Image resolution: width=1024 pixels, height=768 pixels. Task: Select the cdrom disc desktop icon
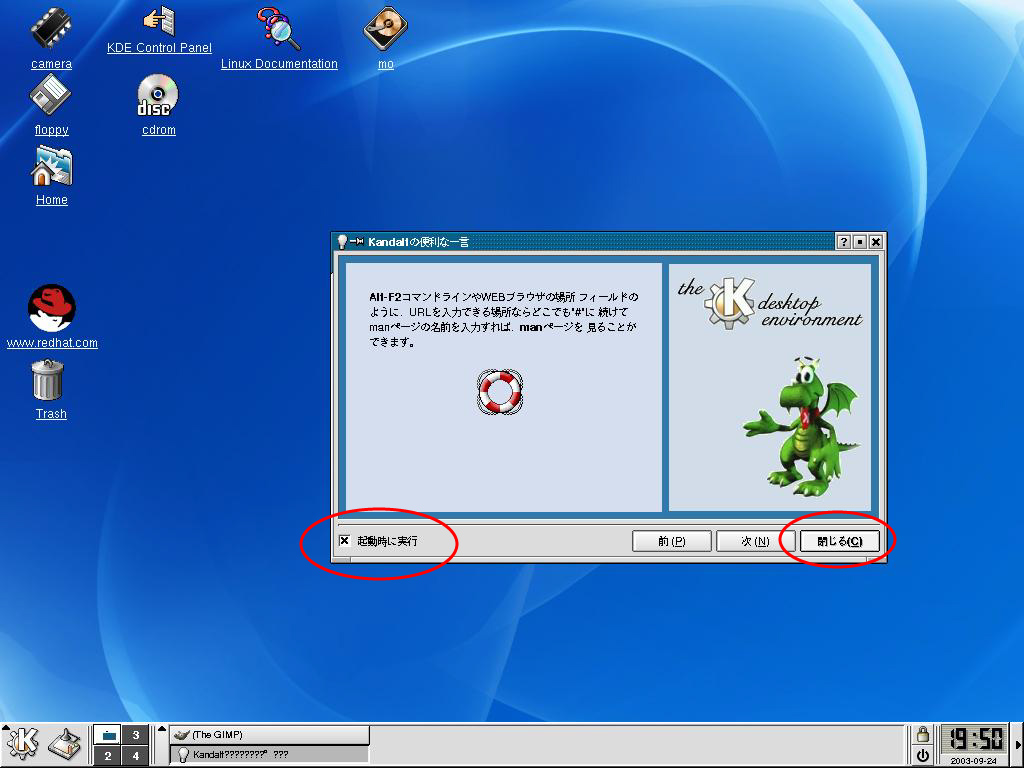158,95
